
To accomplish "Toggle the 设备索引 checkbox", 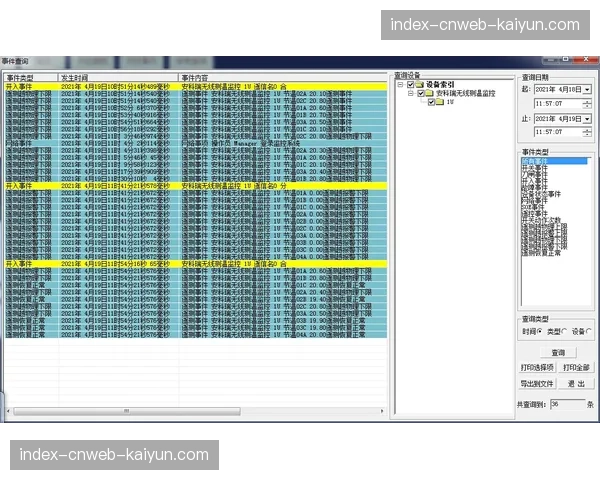I will (x=409, y=86).
